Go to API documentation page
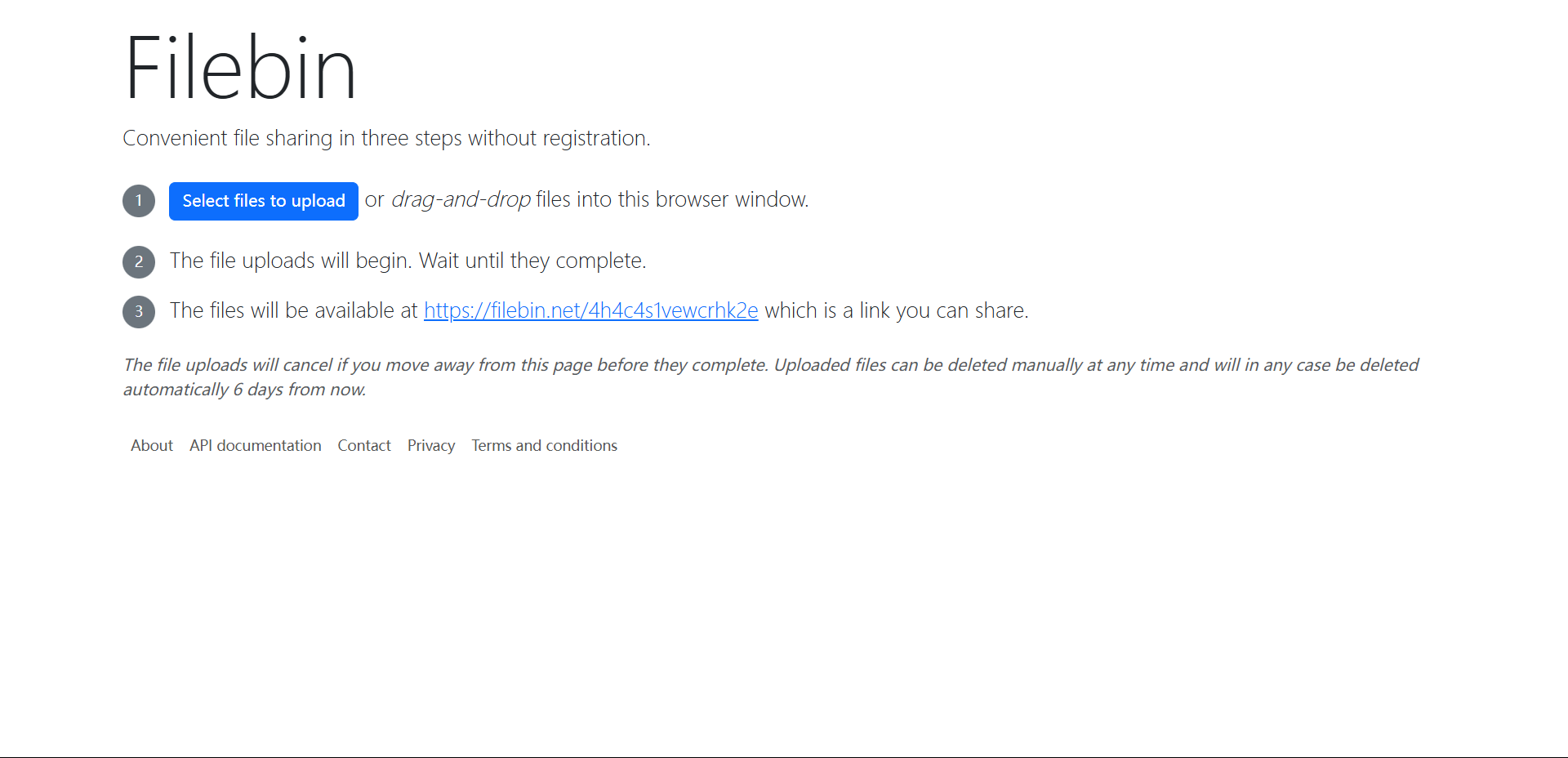 coord(255,446)
